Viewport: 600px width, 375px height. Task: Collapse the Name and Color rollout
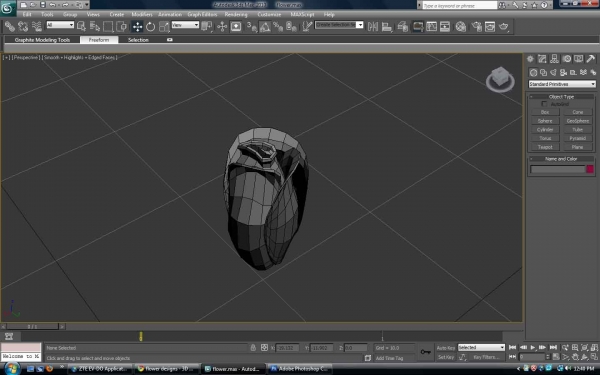coord(561,159)
